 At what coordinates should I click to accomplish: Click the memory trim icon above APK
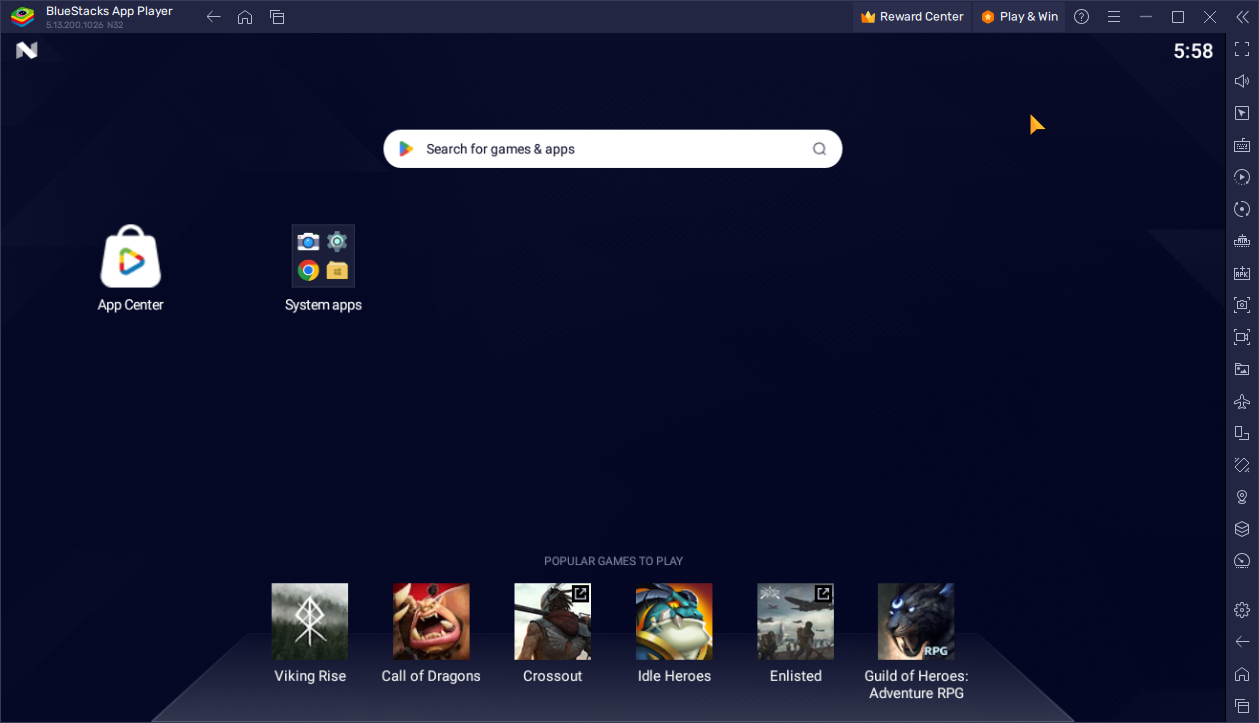tap(1242, 241)
